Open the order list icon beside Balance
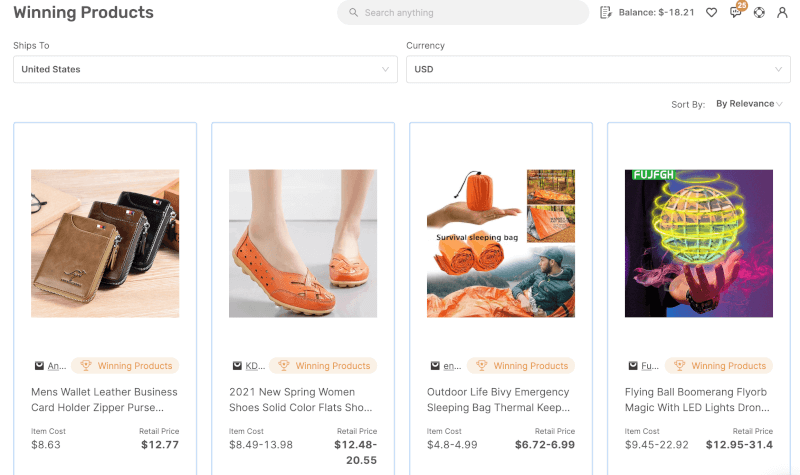 [x=605, y=12]
